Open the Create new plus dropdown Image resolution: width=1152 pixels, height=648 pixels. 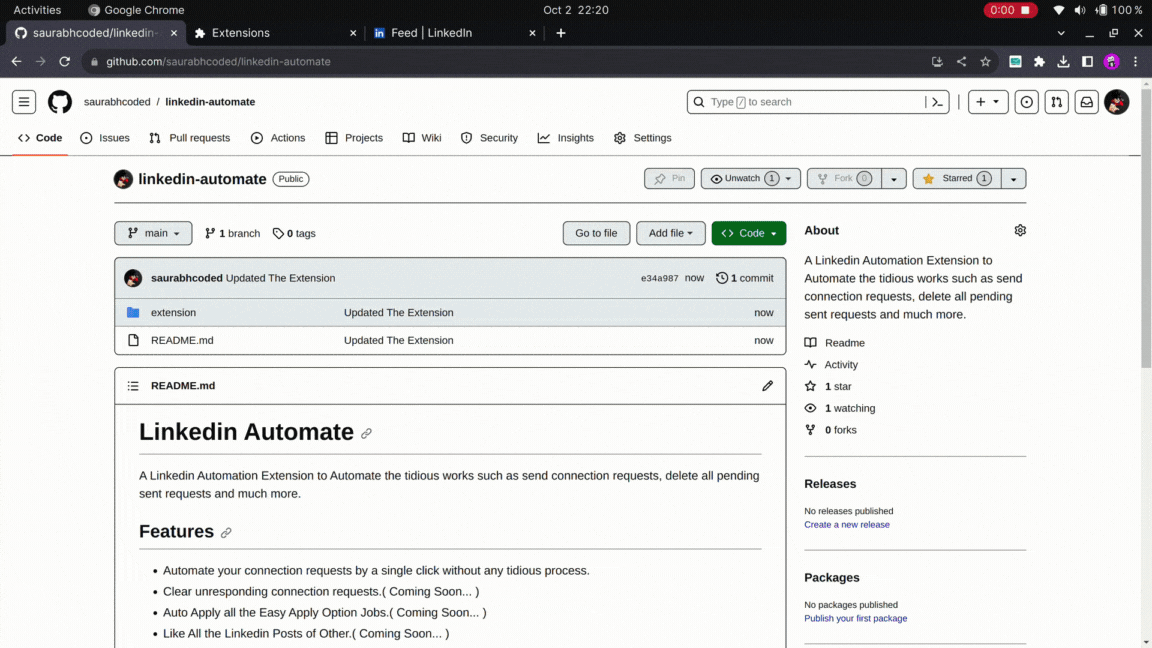coord(987,102)
